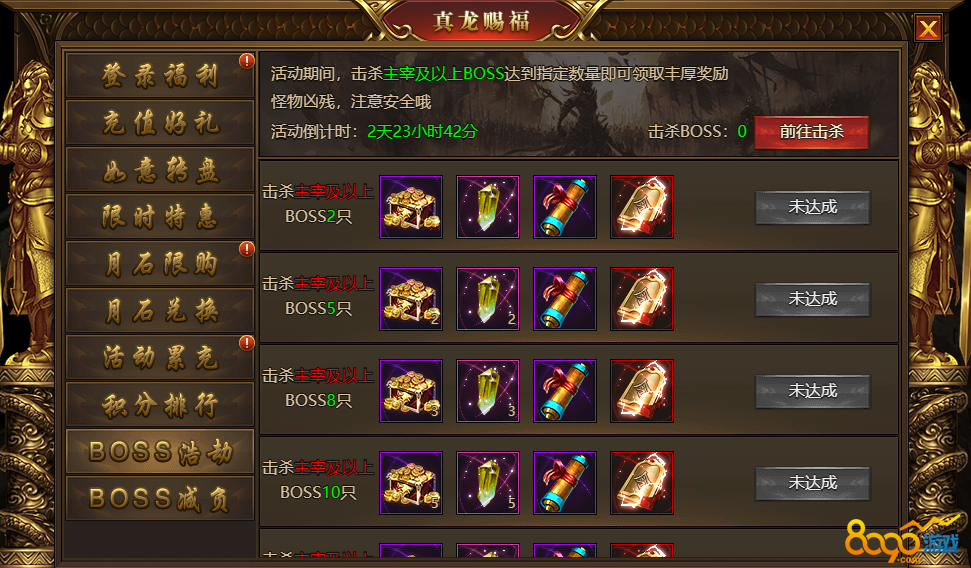Click the 前往击杀 red button
This screenshot has height=568, width=971.
[x=811, y=132]
